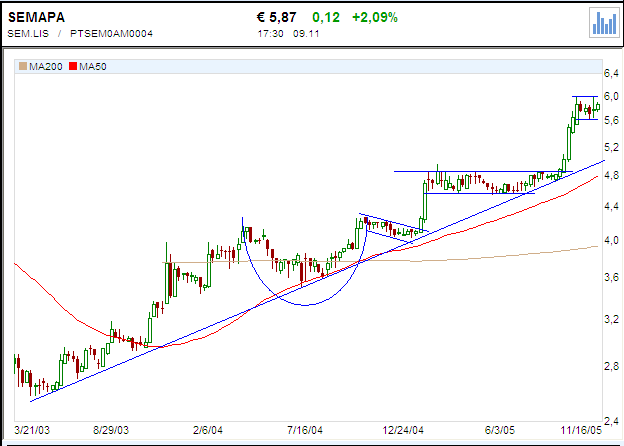Select the quote time 17:30
Image resolution: width=624 pixels, height=446 pixels.
[271, 34]
